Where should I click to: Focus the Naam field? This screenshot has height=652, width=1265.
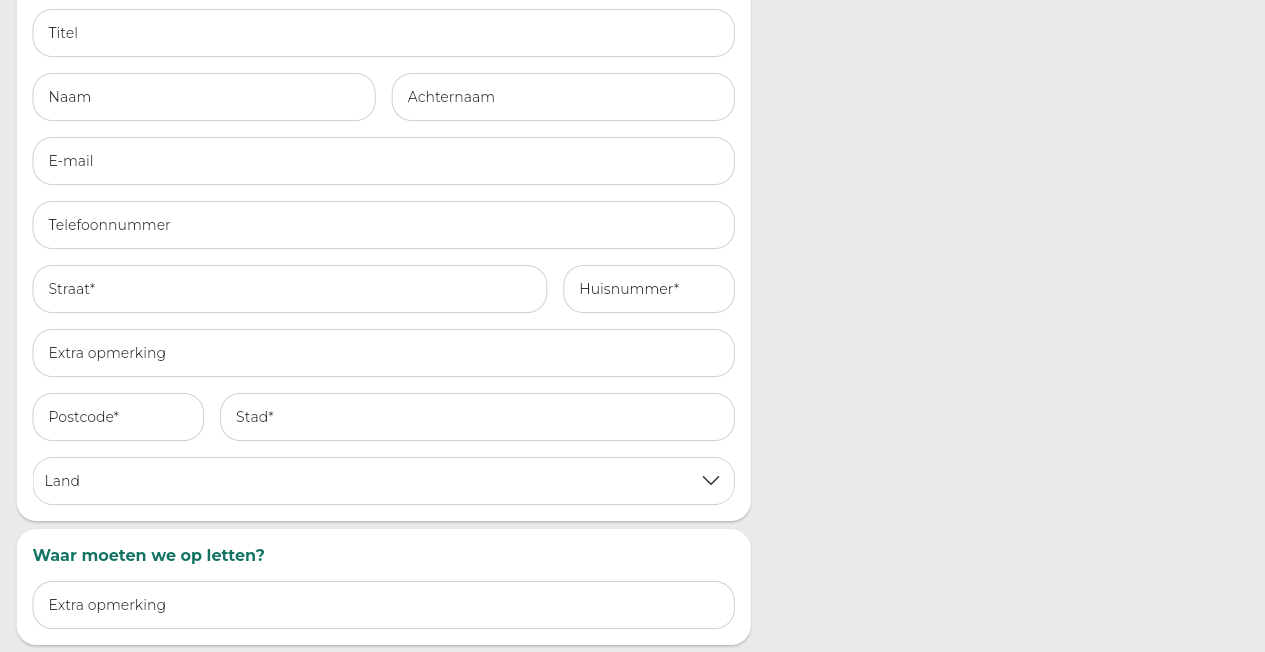click(204, 97)
